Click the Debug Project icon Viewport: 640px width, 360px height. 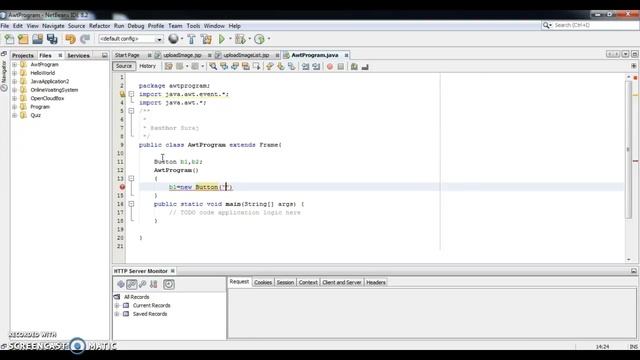coord(240,39)
